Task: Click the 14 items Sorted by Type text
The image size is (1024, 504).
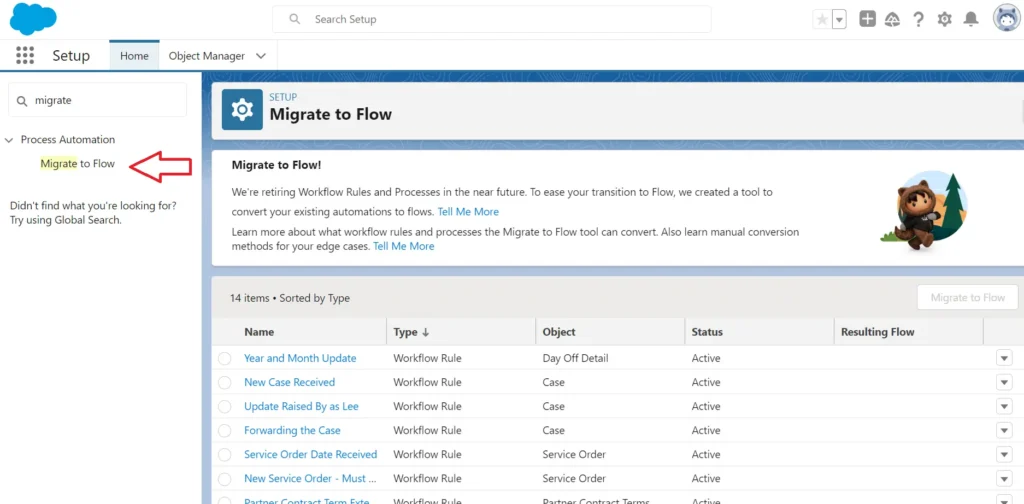Action: pyautogui.click(x=290, y=298)
